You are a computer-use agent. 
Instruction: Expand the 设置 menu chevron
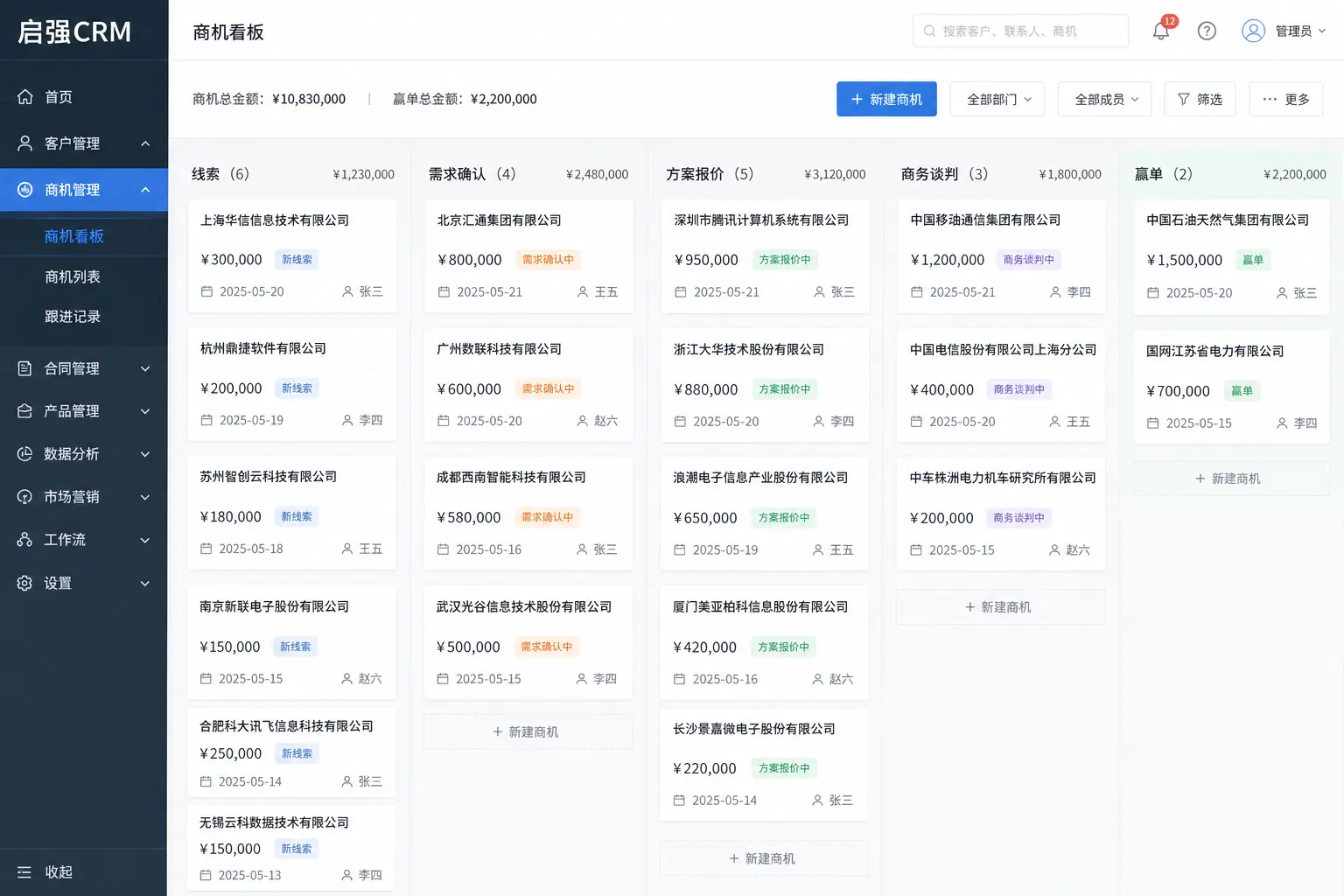tap(145, 583)
